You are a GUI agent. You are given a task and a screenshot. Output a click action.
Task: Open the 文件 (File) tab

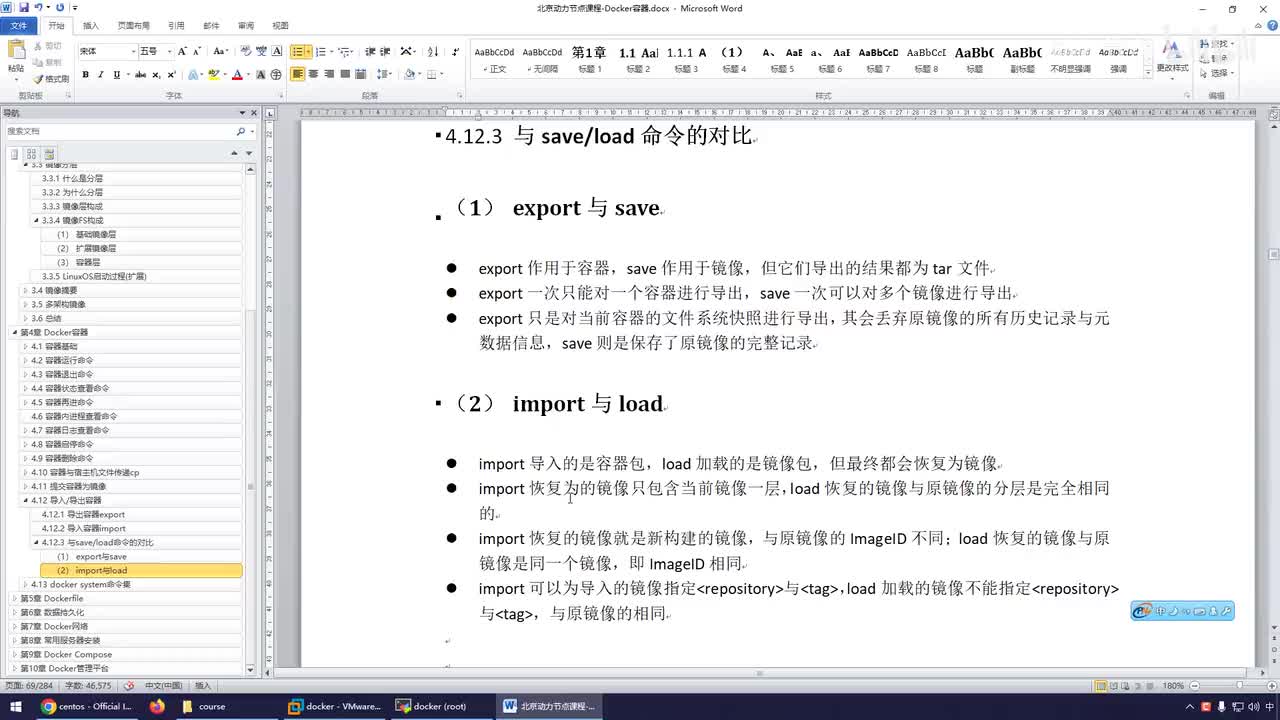pyautogui.click(x=19, y=25)
